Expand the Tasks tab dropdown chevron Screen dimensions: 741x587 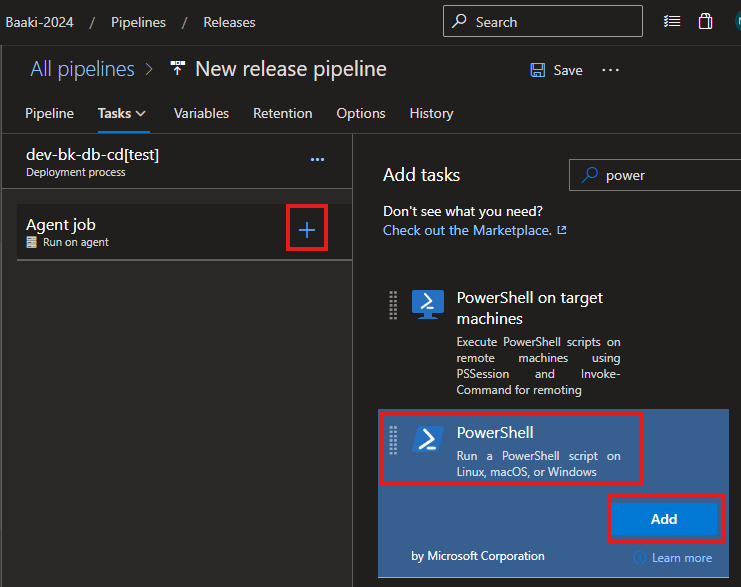pyautogui.click(x=141, y=114)
